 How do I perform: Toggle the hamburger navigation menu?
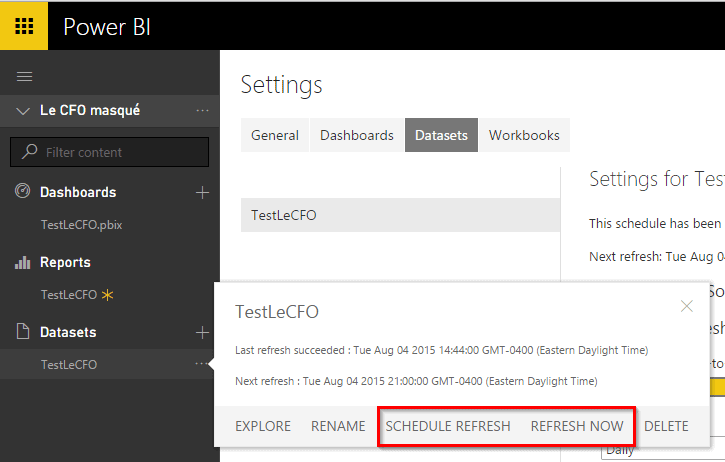pyautogui.click(x=24, y=76)
